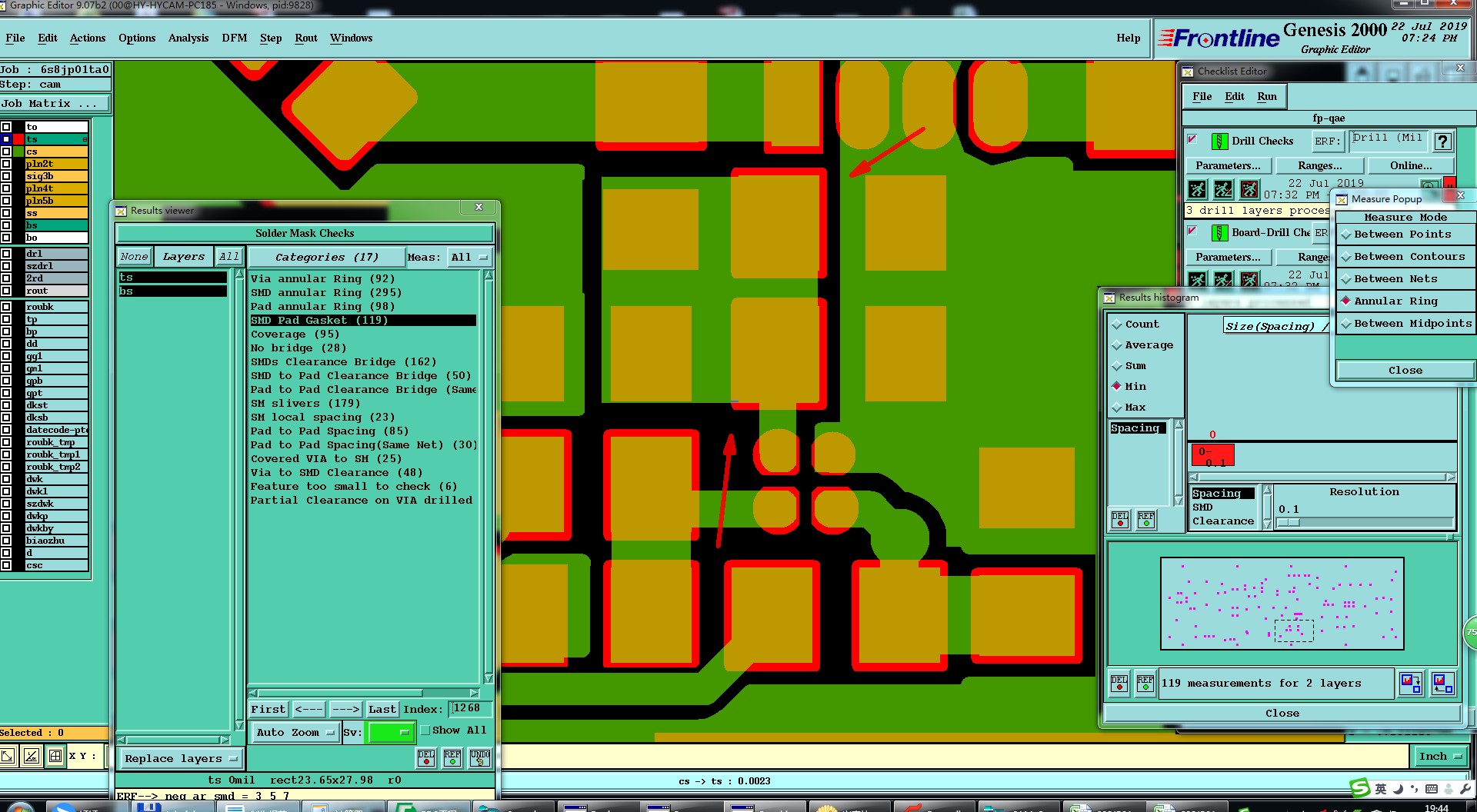This screenshot has width=1477, height=812.
Task: Select Via annular Ring (92) category
Action: (x=322, y=279)
